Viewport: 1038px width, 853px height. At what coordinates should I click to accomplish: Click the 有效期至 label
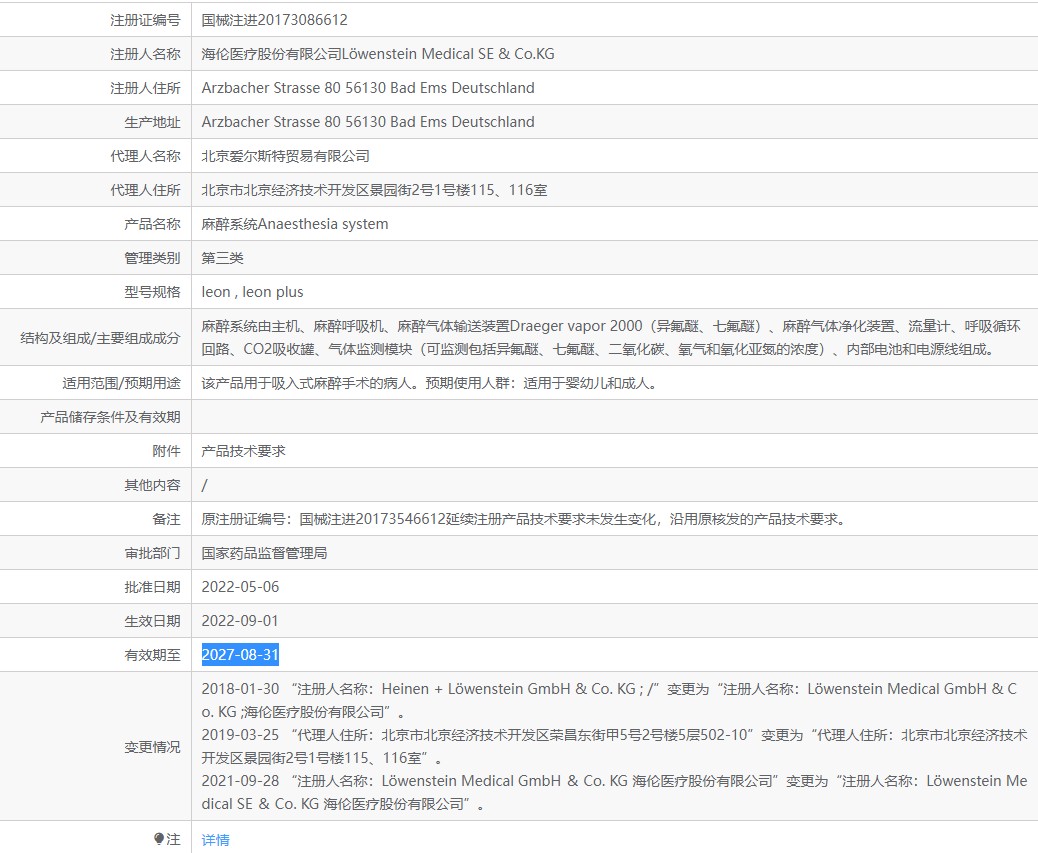[152, 655]
